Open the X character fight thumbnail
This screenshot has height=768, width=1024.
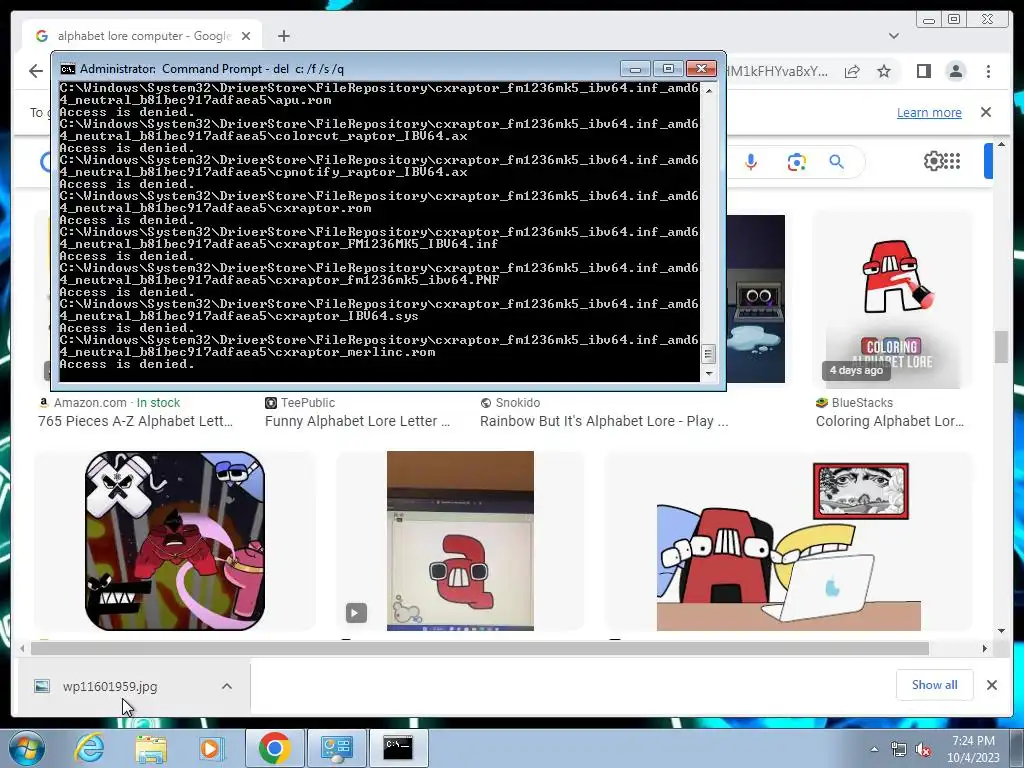pyautogui.click(x=175, y=541)
